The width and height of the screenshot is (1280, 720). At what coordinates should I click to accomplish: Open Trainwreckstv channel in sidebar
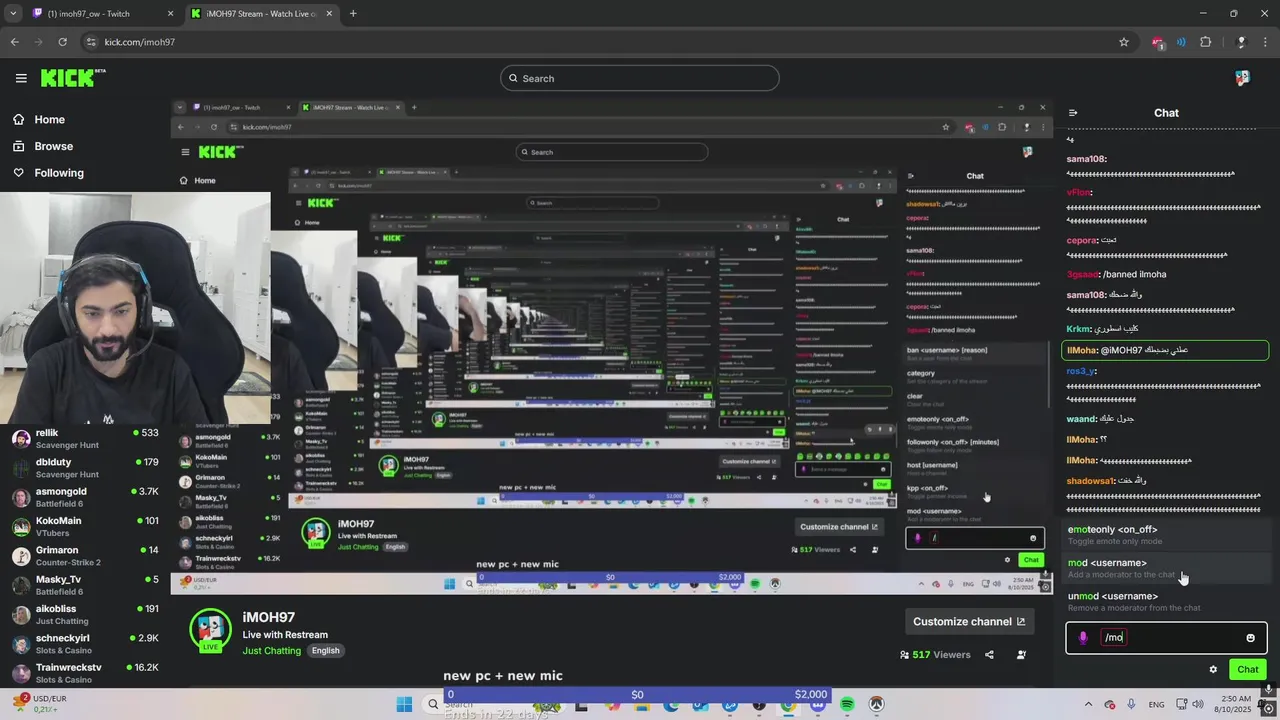click(x=84, y=672)
